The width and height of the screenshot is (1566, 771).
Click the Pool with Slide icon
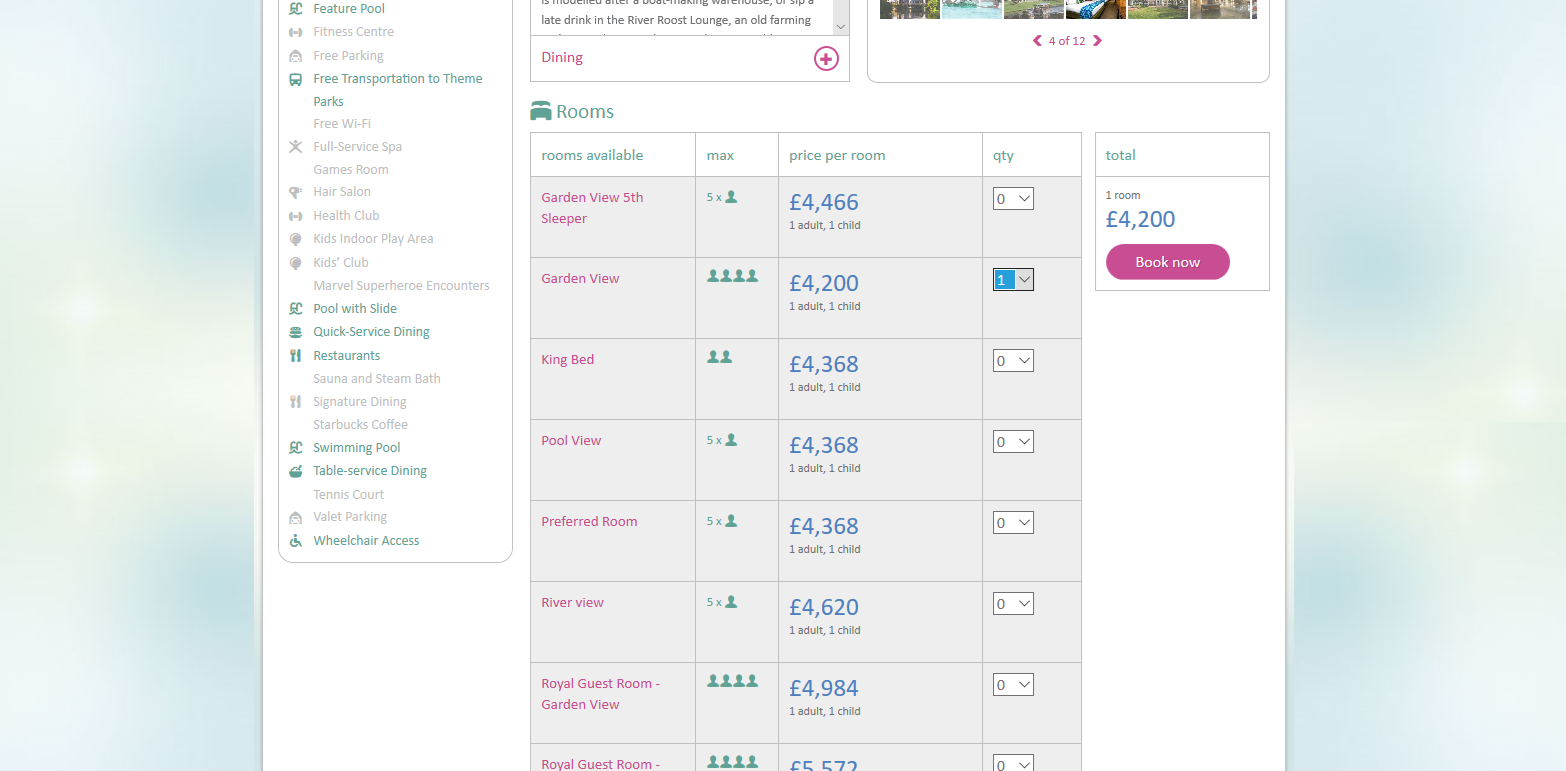tap(295, 309)
